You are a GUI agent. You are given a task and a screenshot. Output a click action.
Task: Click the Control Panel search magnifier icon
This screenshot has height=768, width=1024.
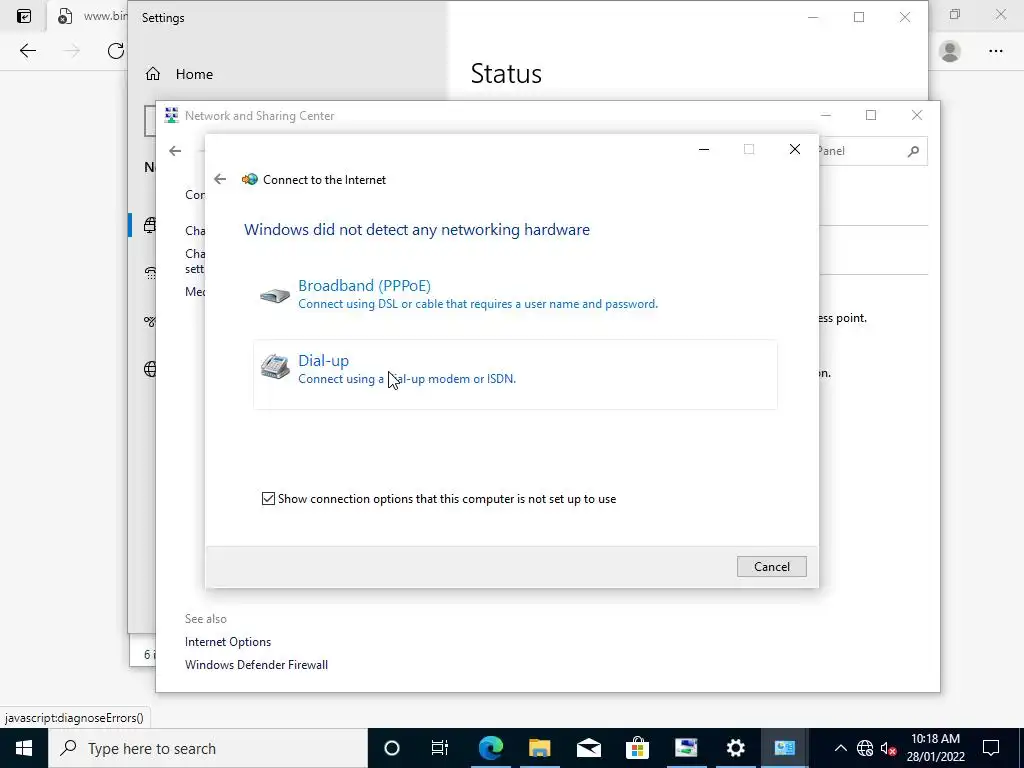[913, 151]
